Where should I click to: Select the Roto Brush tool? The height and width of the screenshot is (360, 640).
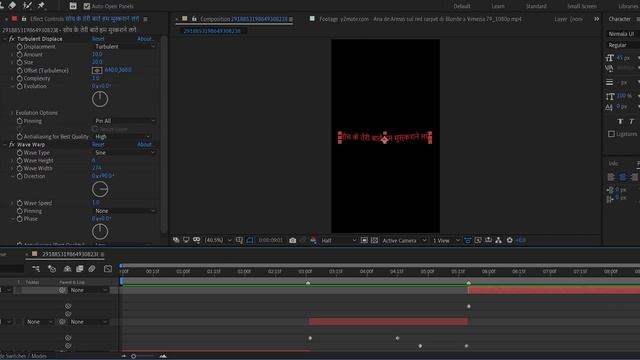27,5
